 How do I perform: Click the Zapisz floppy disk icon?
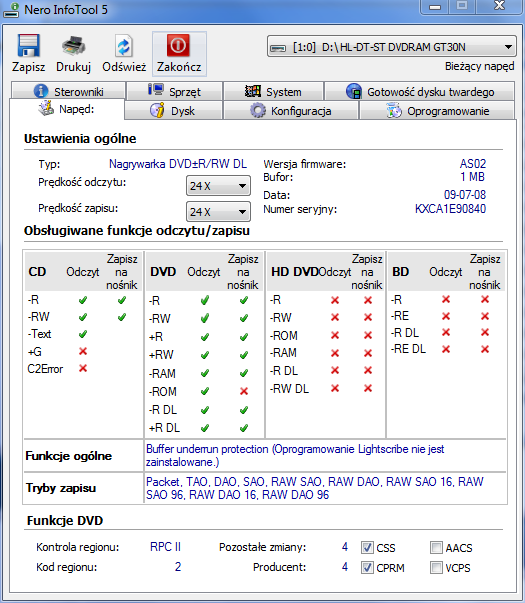tap(28, 45)
